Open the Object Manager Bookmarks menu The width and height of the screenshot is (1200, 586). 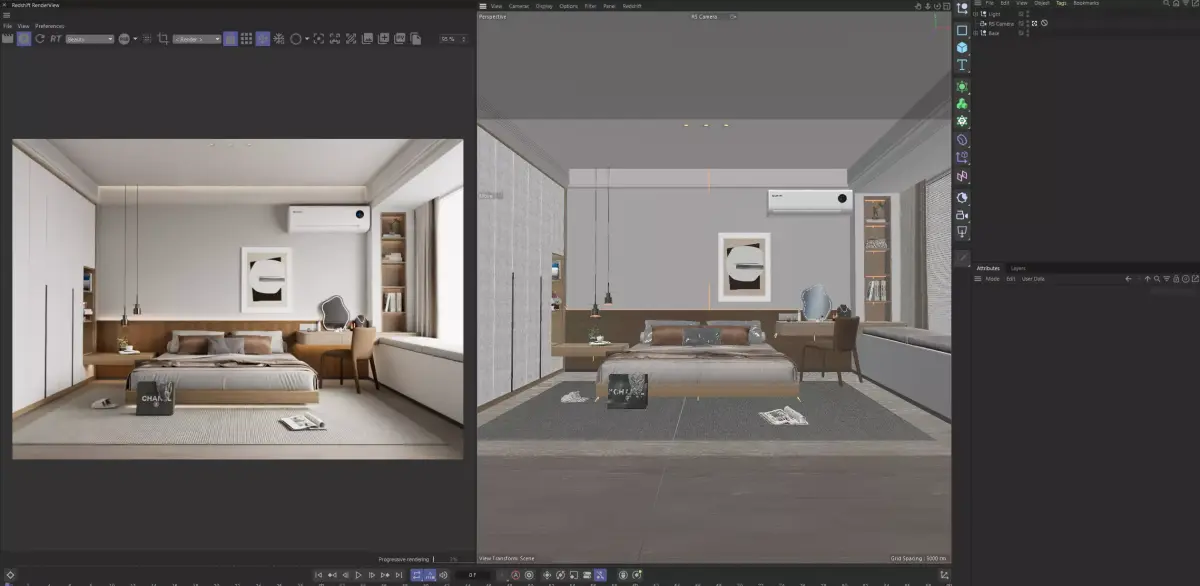pos(1086,3)
